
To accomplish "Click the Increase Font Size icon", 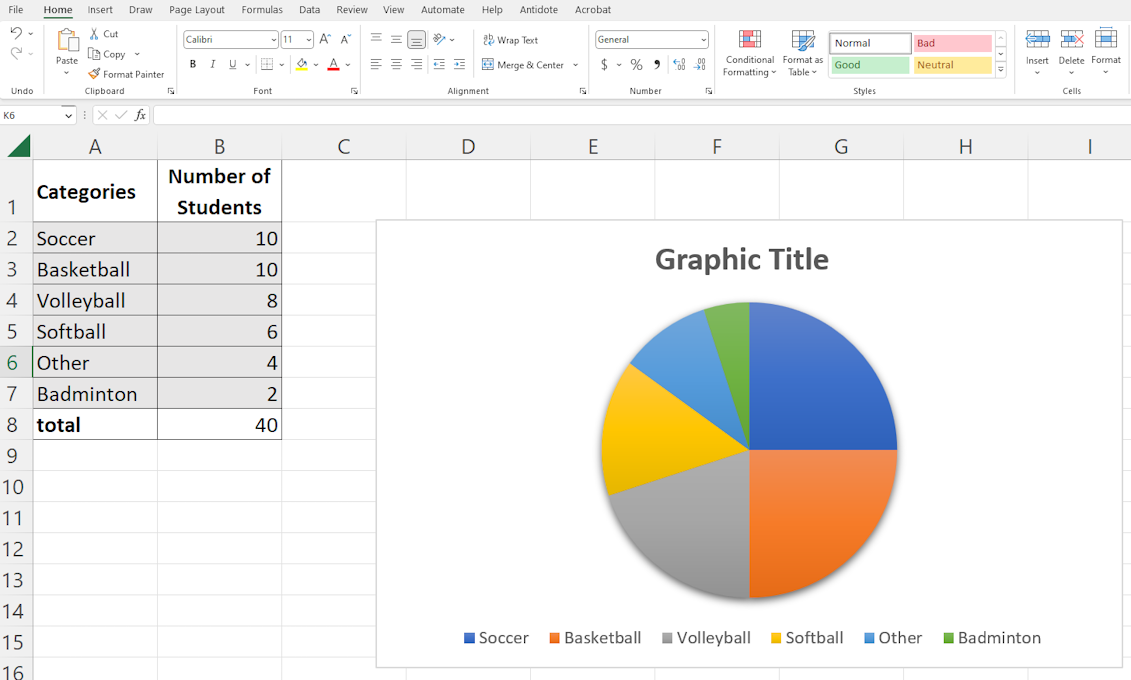I will point(325,40).
